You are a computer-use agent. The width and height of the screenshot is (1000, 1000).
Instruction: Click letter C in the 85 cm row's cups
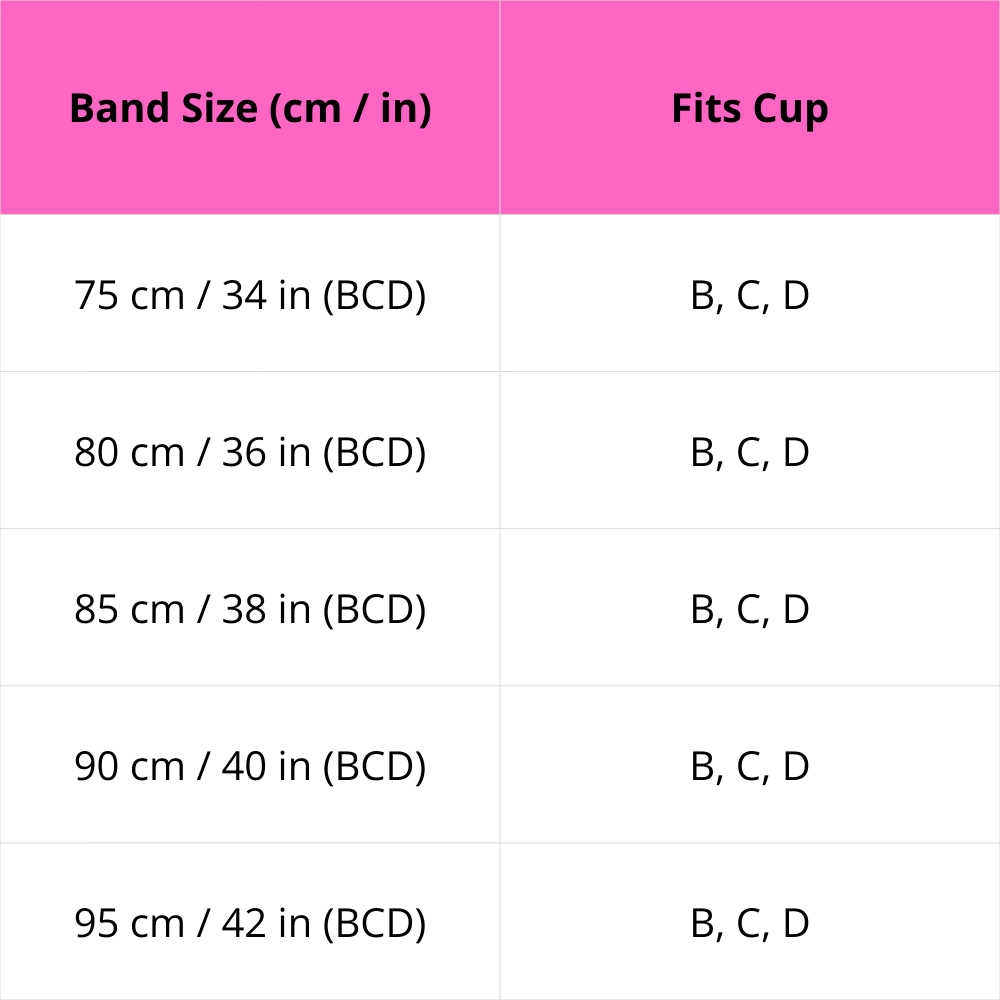click(749, 610)
